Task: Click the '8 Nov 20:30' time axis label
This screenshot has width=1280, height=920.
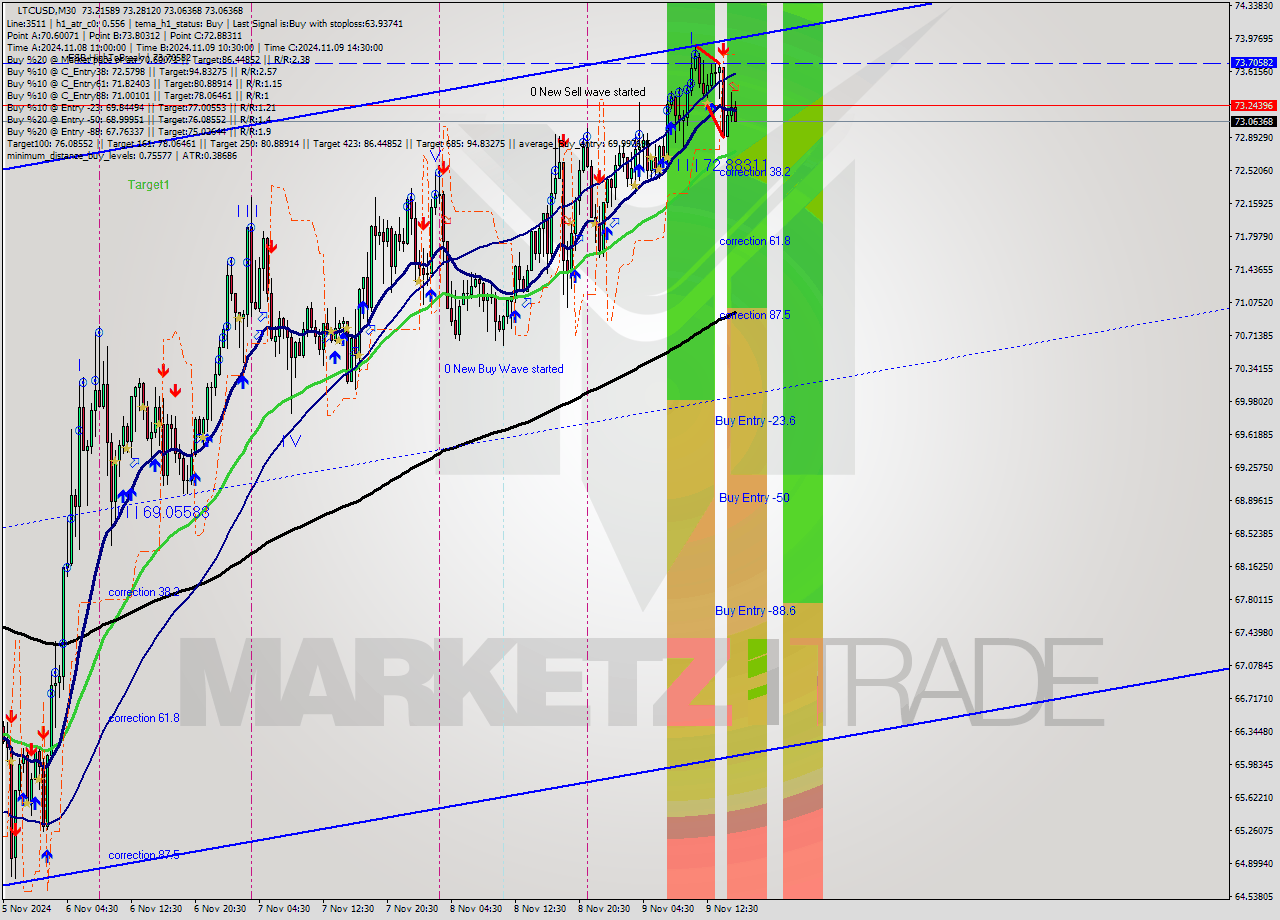Action: 603,909
